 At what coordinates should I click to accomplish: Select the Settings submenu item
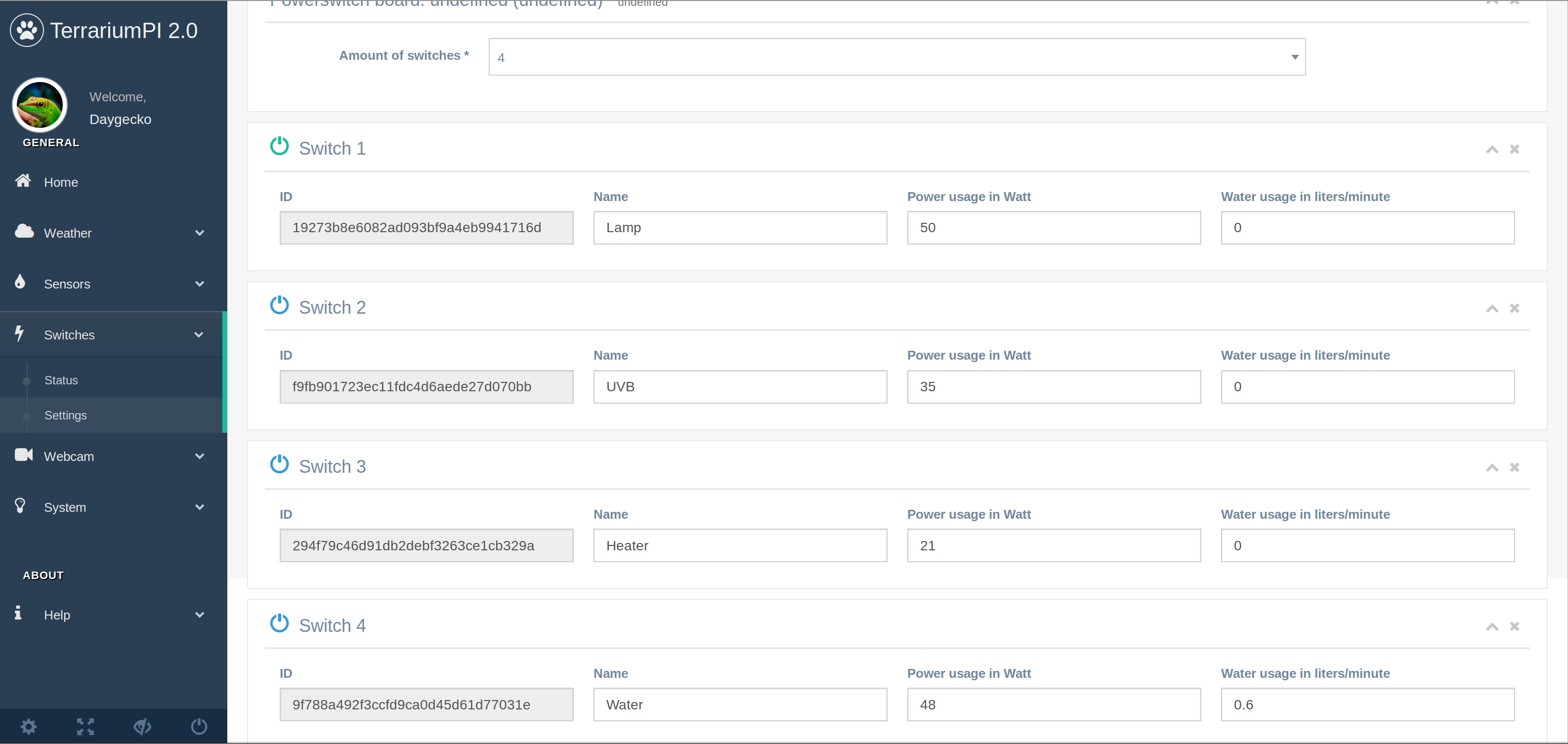coord(65,415)
